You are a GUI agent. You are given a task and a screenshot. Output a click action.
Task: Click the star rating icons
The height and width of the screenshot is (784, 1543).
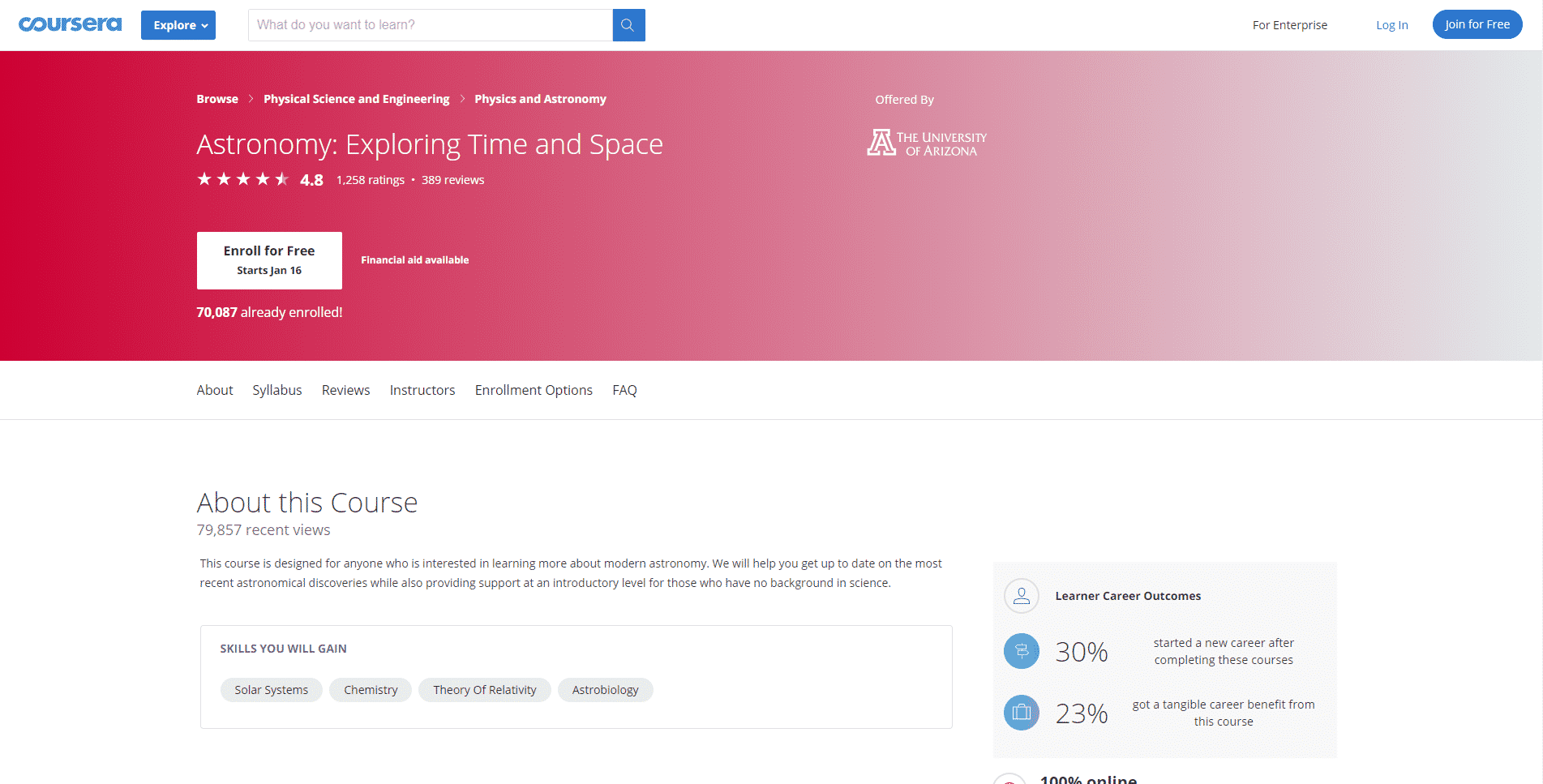point(243,179)
